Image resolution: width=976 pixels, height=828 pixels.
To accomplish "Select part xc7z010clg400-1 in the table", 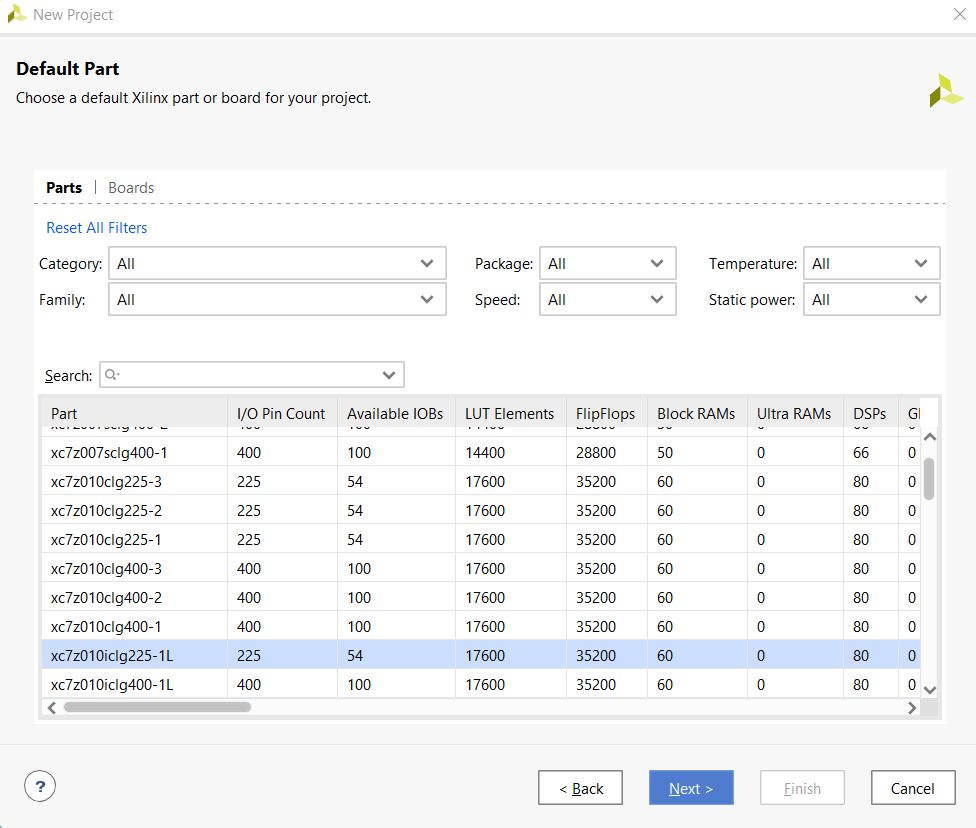I will tap(106, 627).
